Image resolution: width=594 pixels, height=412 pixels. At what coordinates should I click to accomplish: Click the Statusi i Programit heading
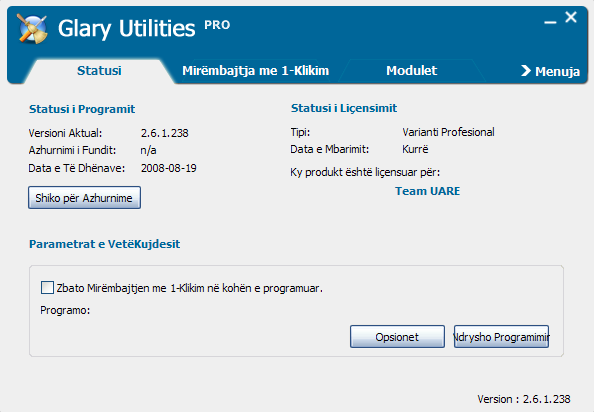pyautogui.click(x=82, y=109)
